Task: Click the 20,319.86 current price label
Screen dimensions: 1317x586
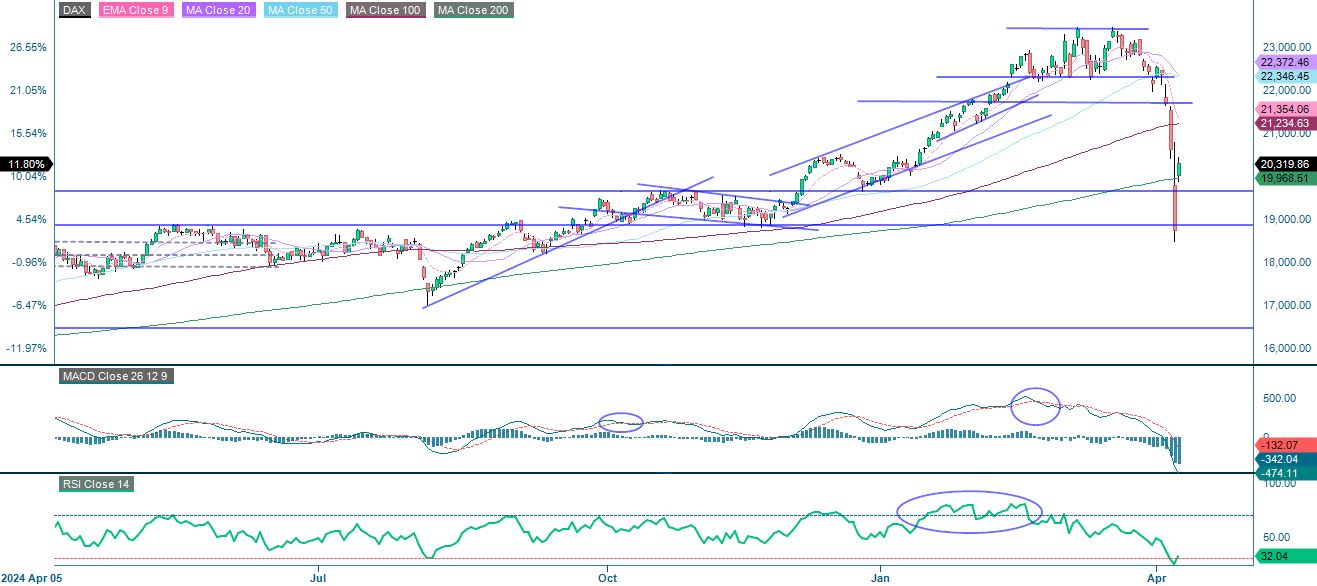Action: (1284, 164)
